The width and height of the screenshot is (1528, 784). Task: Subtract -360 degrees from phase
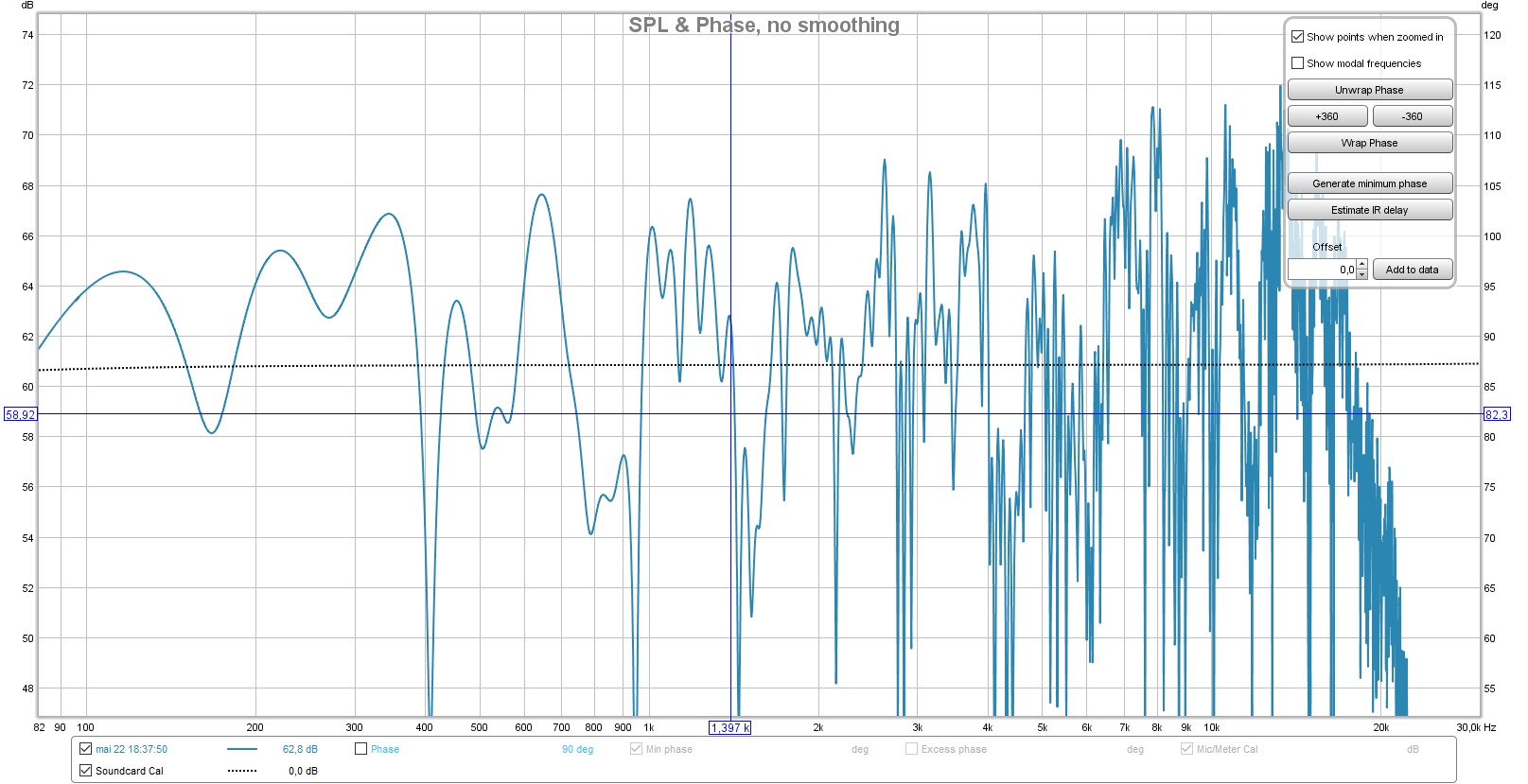point(1412,116)
